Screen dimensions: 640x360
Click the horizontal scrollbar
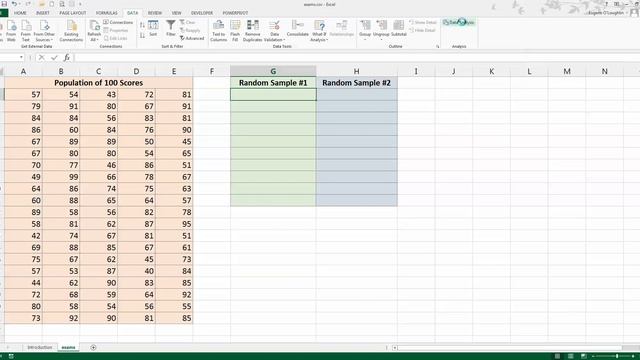[x=510, y=348]
